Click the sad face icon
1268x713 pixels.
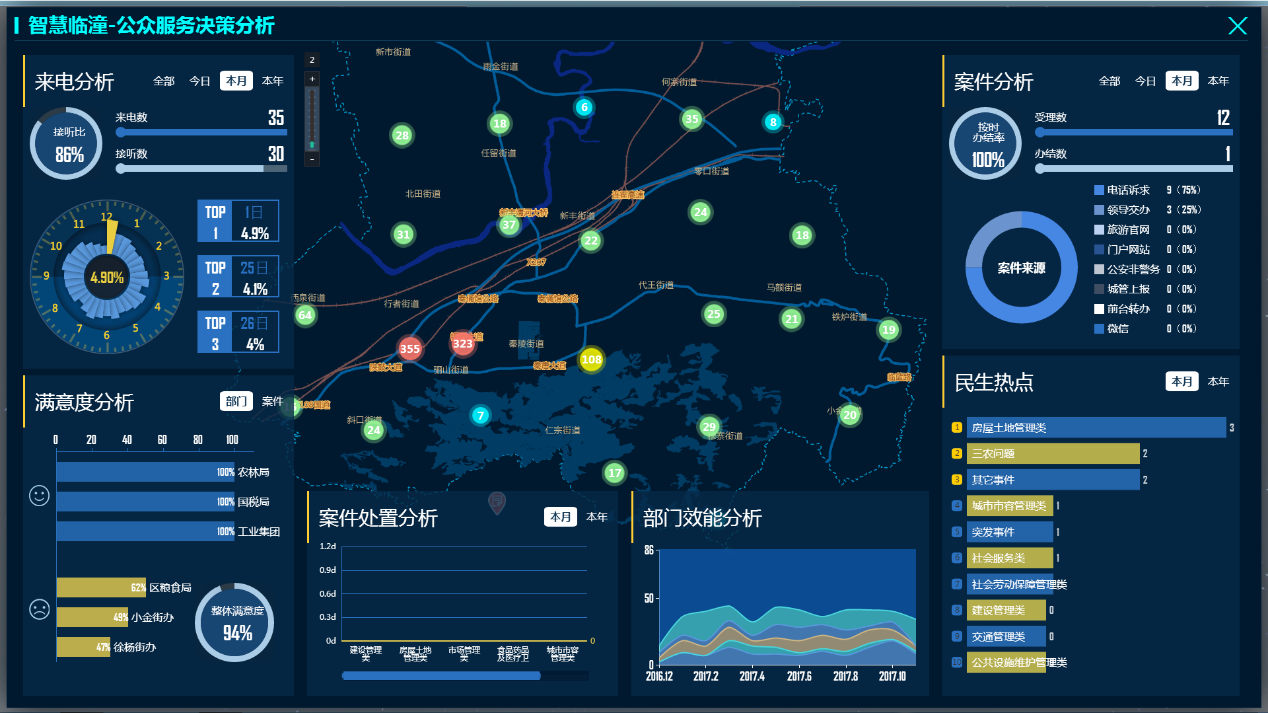tap(39, 608)
